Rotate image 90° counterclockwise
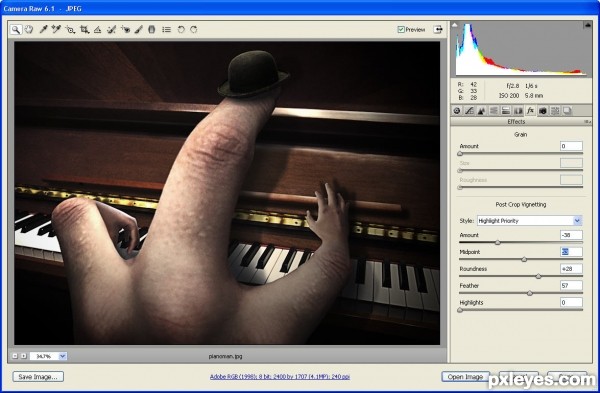This screenshot has height=393, width=600. [181, 29]
